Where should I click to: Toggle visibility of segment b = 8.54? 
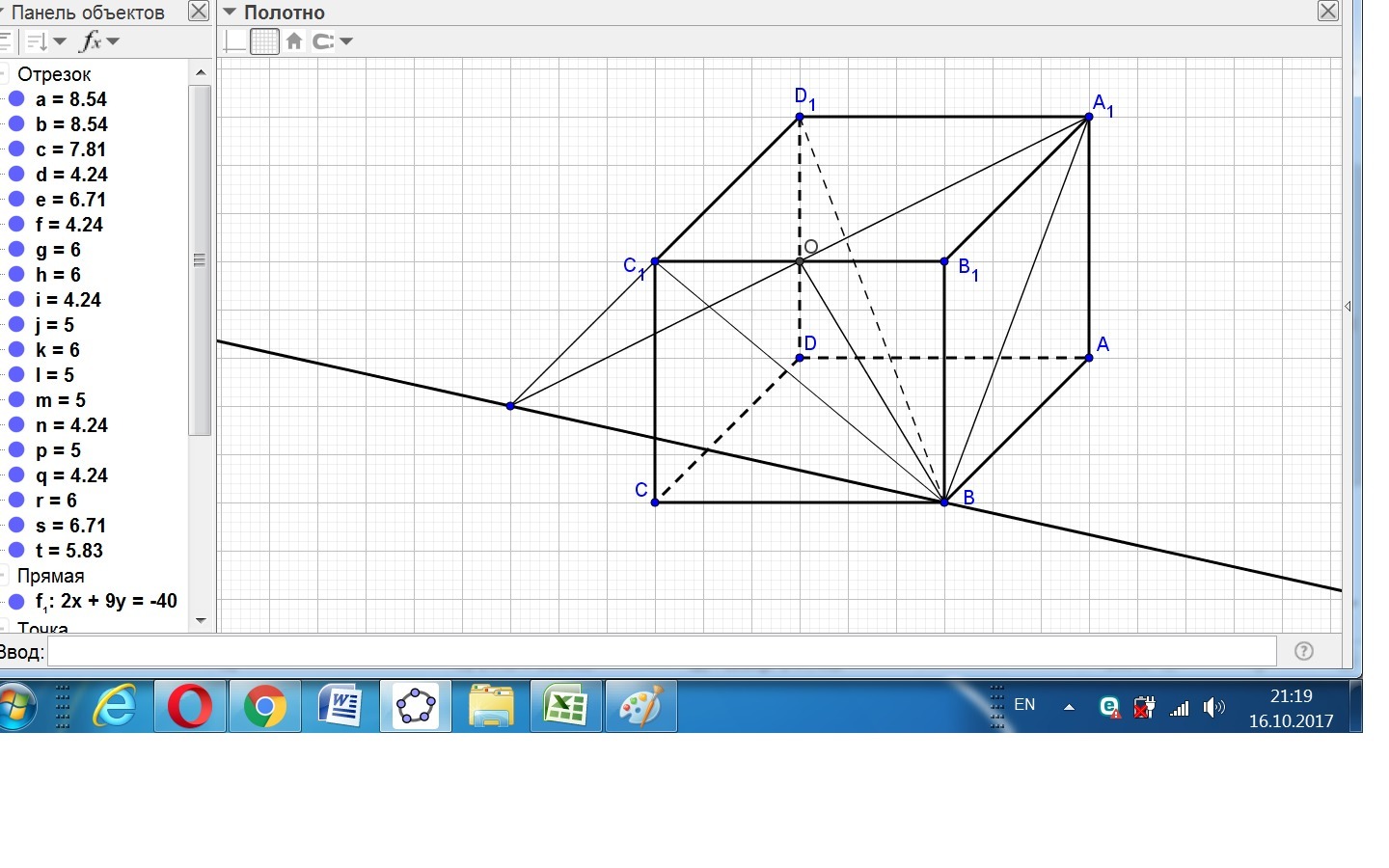[x=16, y=124]
